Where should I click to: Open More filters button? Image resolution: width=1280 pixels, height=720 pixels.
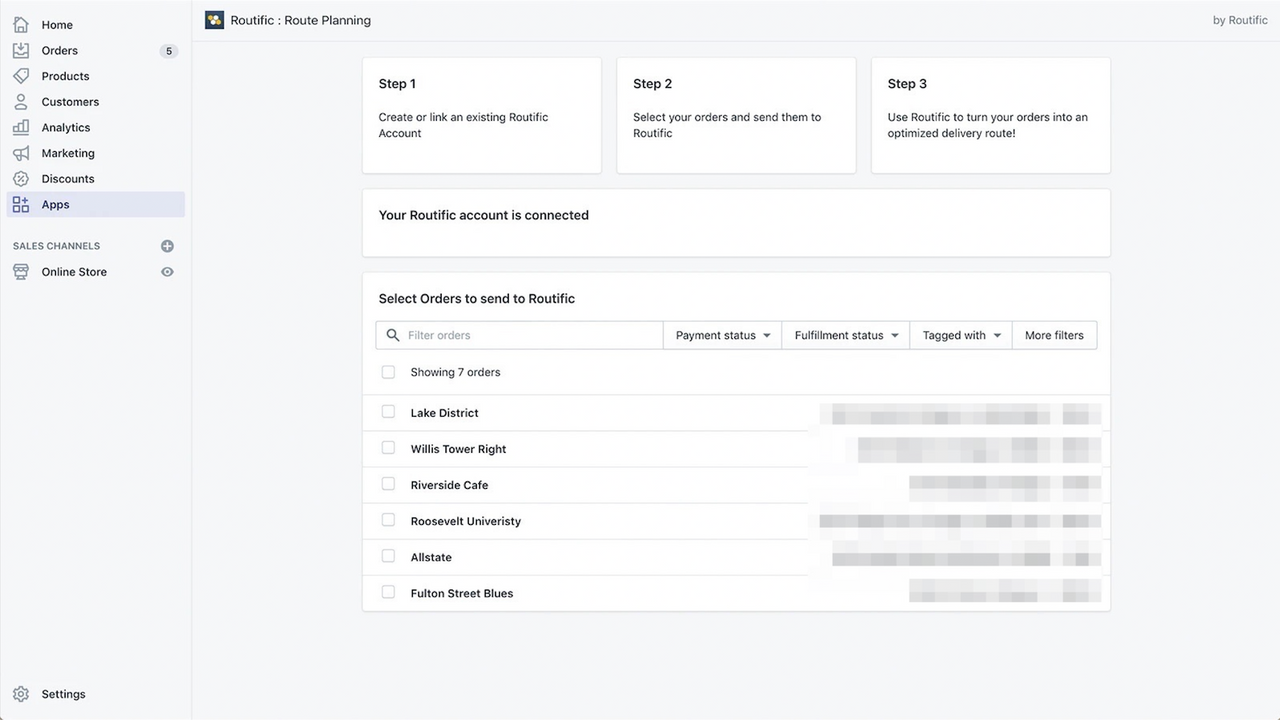(x=1054, y=335)
